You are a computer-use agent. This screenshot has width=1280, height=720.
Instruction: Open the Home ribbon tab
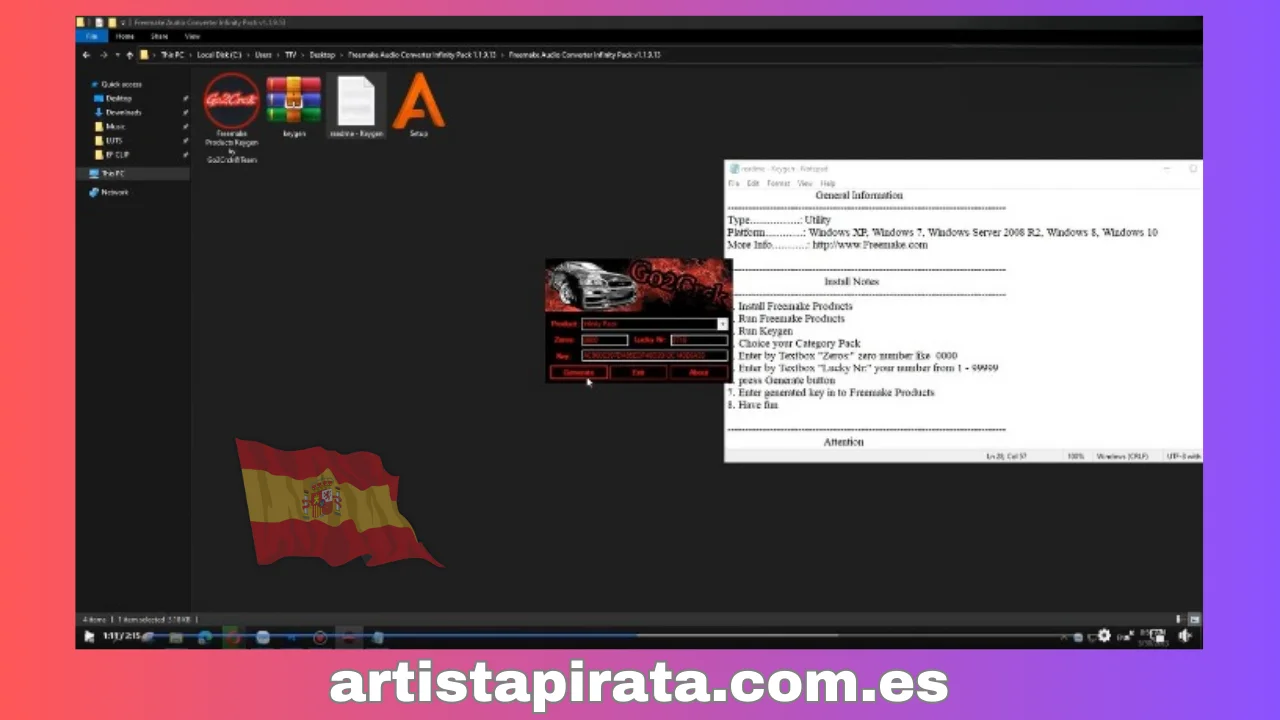[x=125, y=36]
